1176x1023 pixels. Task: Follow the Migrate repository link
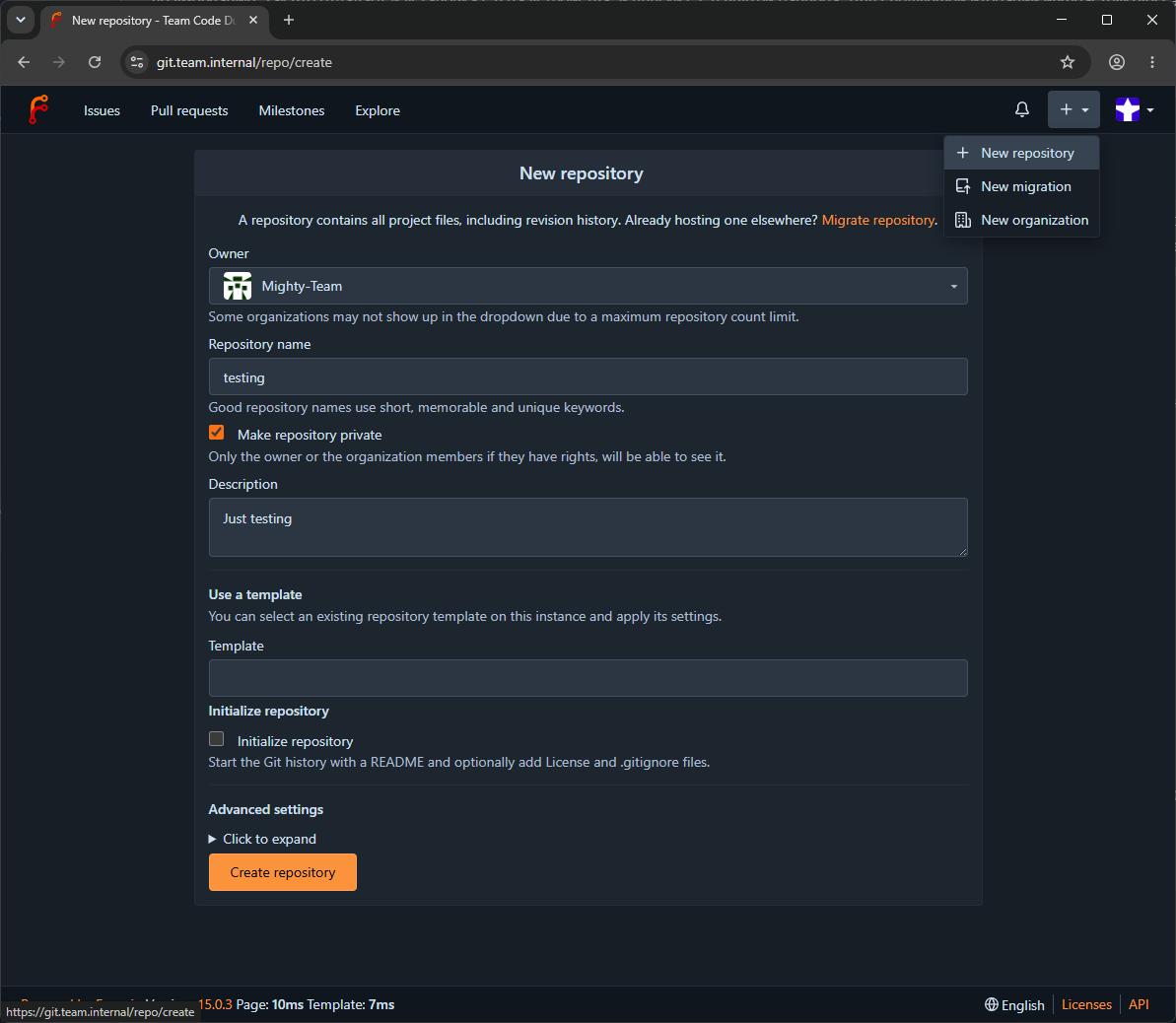(877, 220)
